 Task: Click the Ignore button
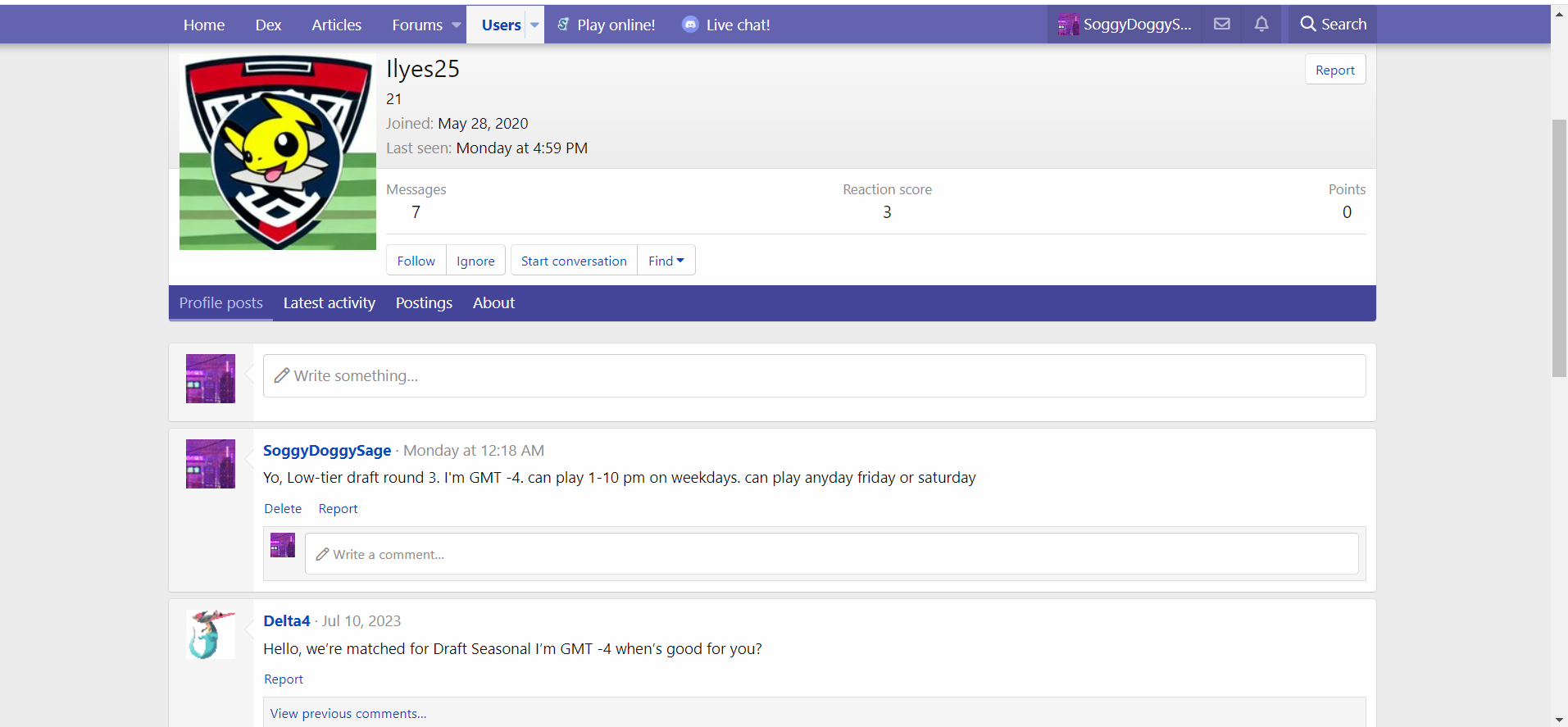[x=475, y=261]
